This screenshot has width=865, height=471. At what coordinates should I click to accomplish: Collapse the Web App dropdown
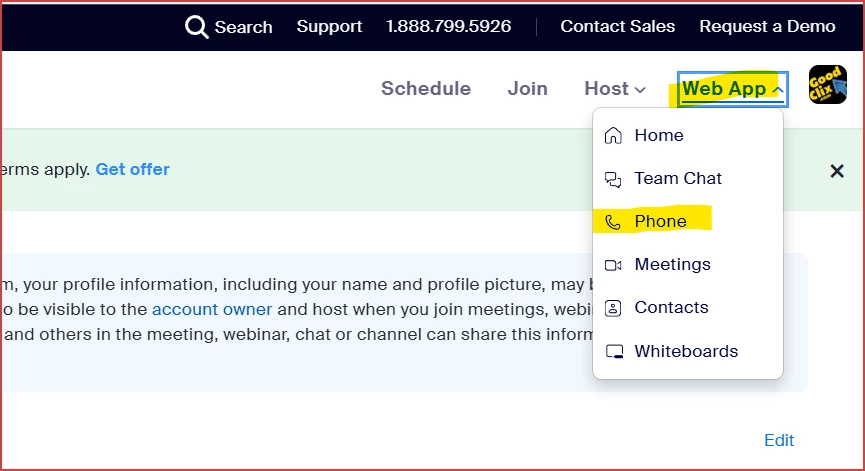[733, 89]
